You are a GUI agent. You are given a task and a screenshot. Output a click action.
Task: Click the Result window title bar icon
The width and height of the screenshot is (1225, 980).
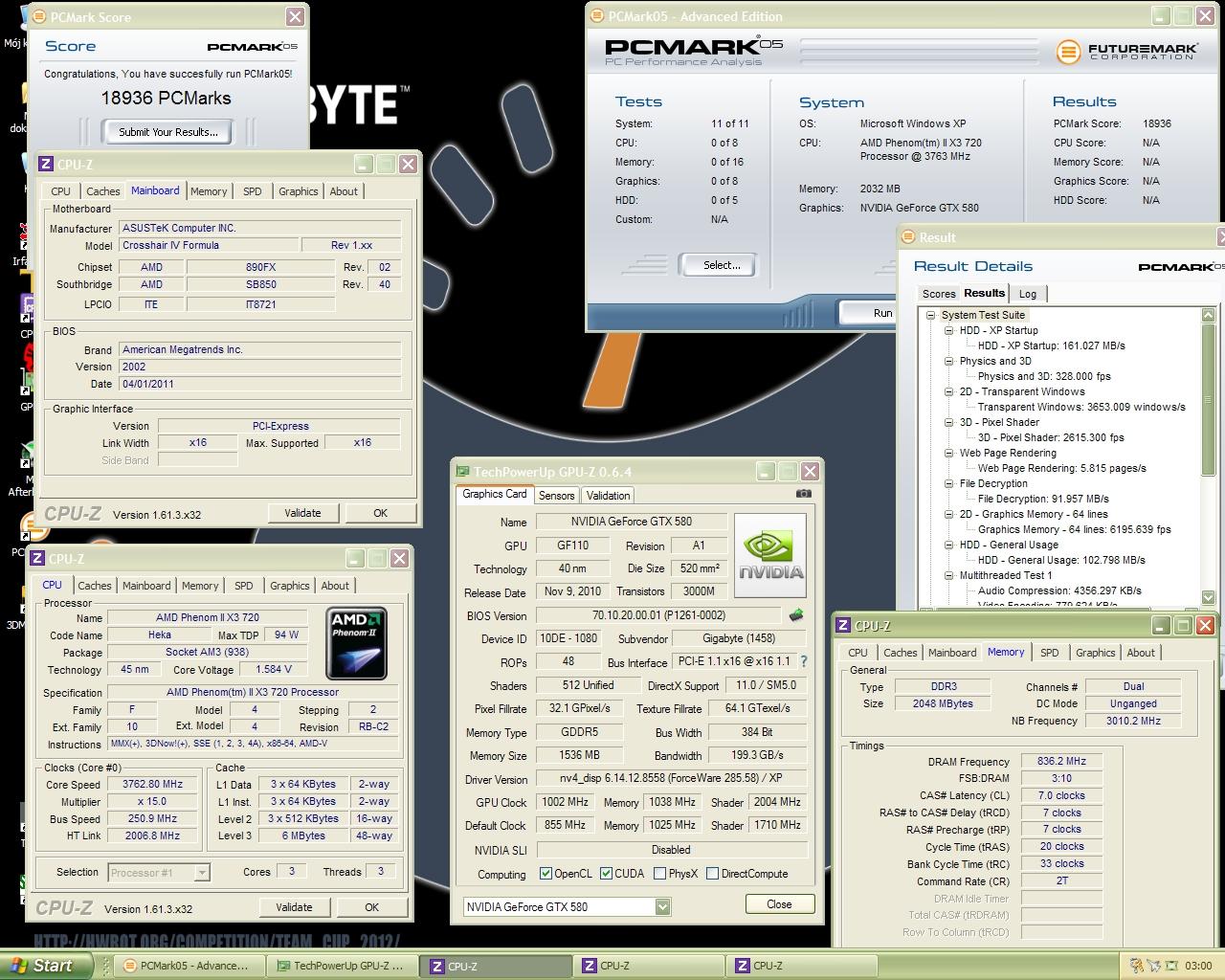(909, 237)
